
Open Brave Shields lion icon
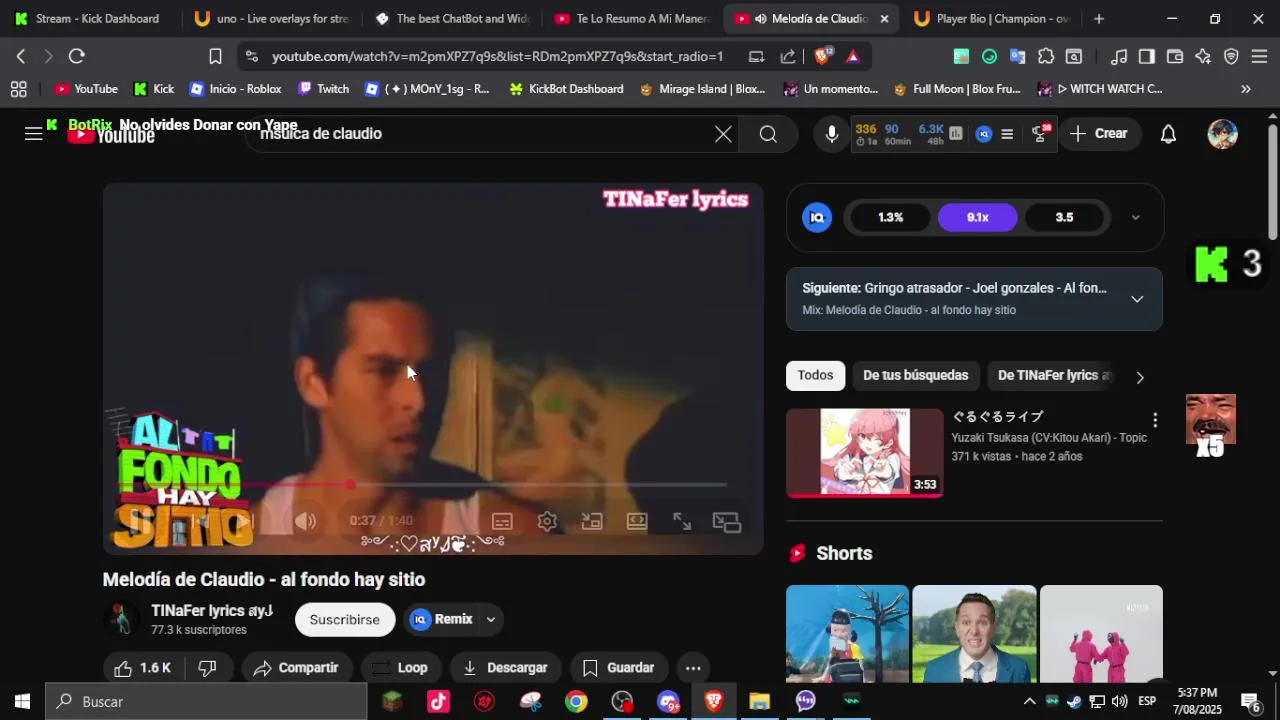(822, 57)
